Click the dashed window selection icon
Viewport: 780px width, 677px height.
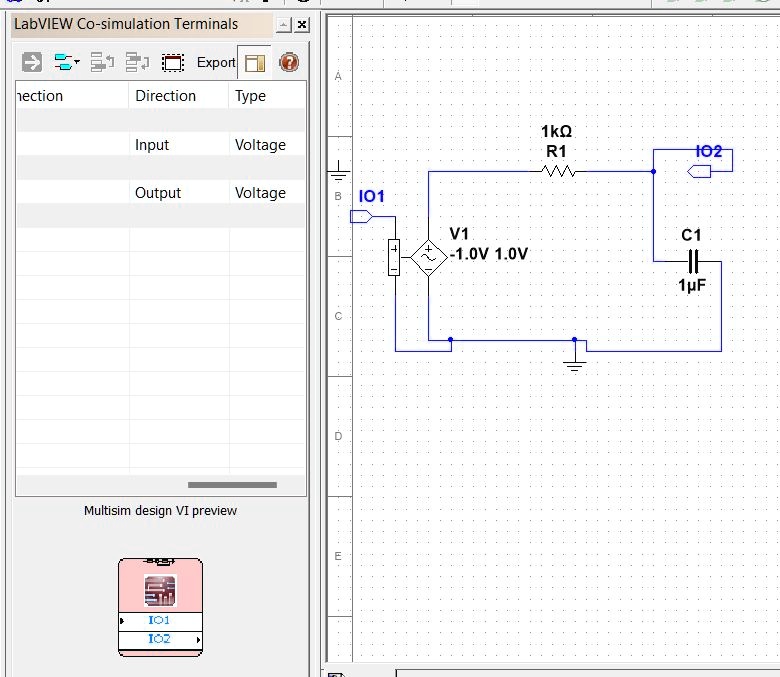pyautogui.click(x=173, y=63)
